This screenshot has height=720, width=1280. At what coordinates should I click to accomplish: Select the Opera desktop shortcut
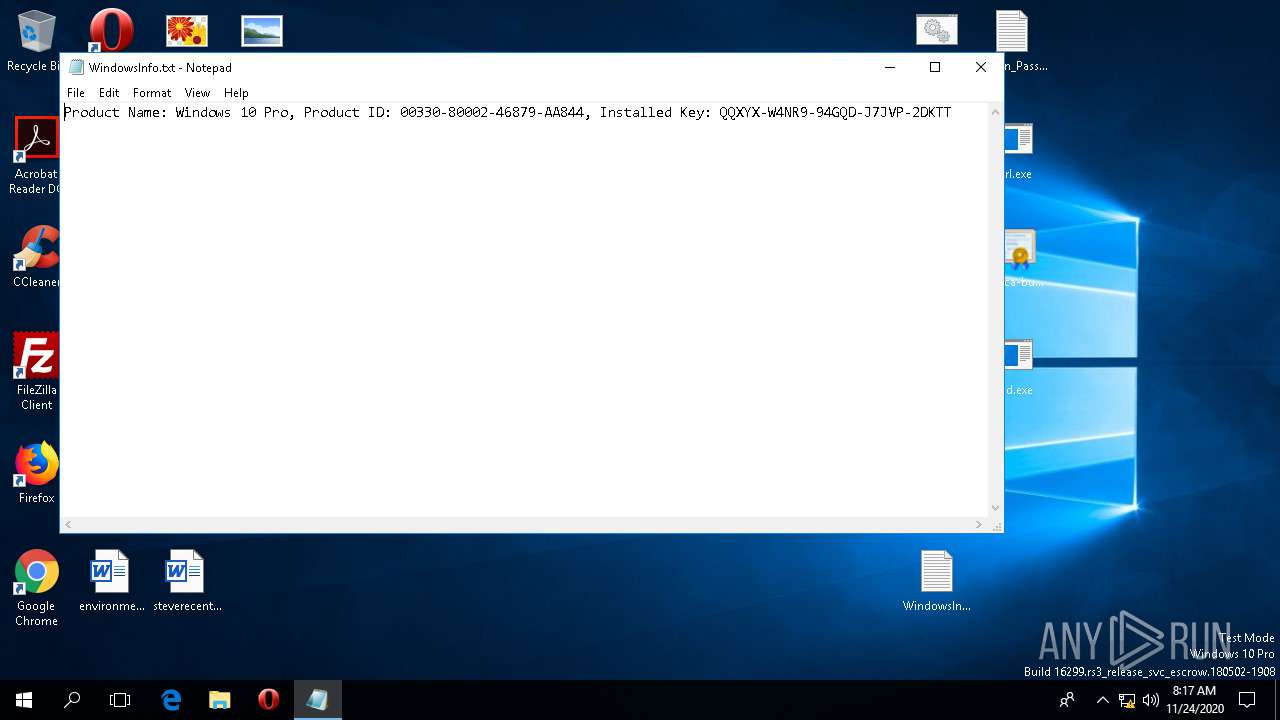pos(111,30)
